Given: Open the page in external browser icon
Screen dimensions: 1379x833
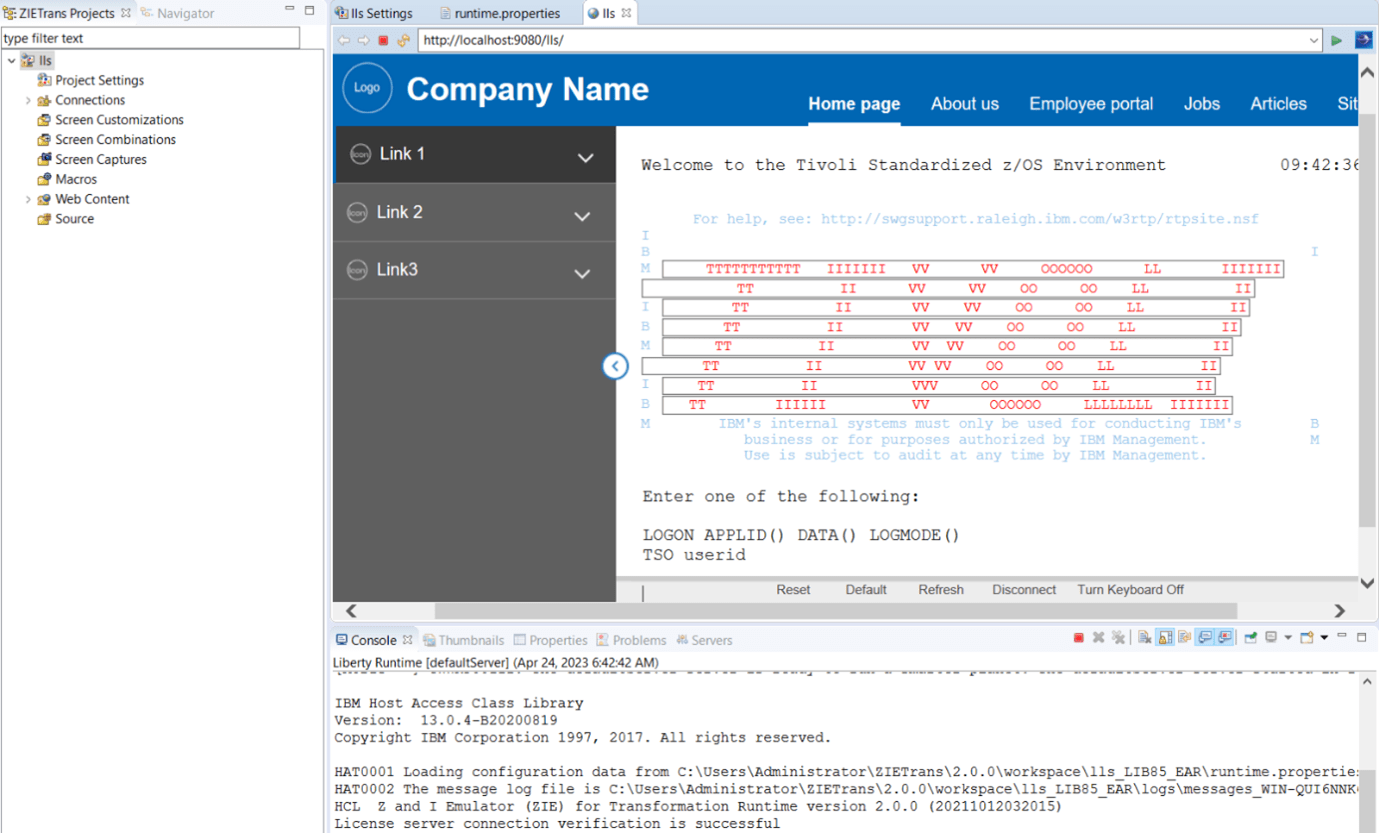Looking at the screenshot, I should coord(1363,40).
